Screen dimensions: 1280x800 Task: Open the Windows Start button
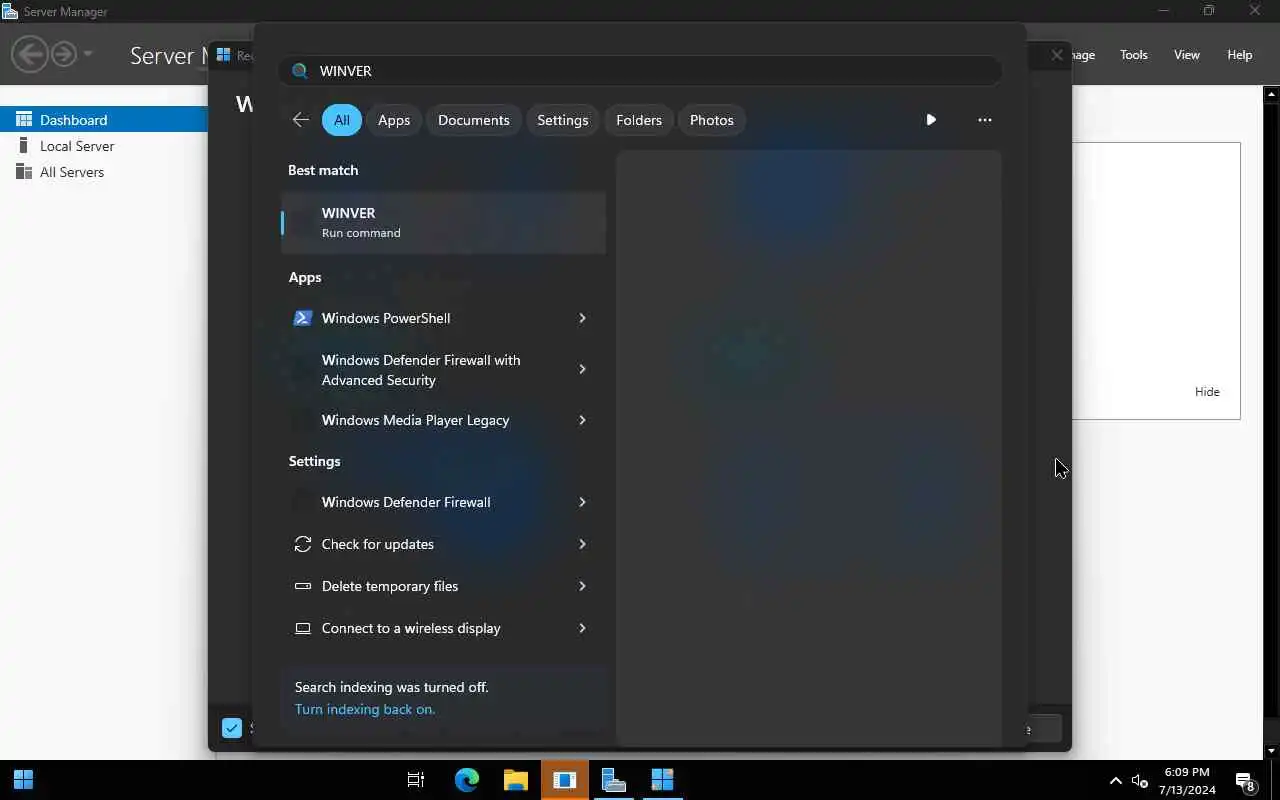pos(23,780)
